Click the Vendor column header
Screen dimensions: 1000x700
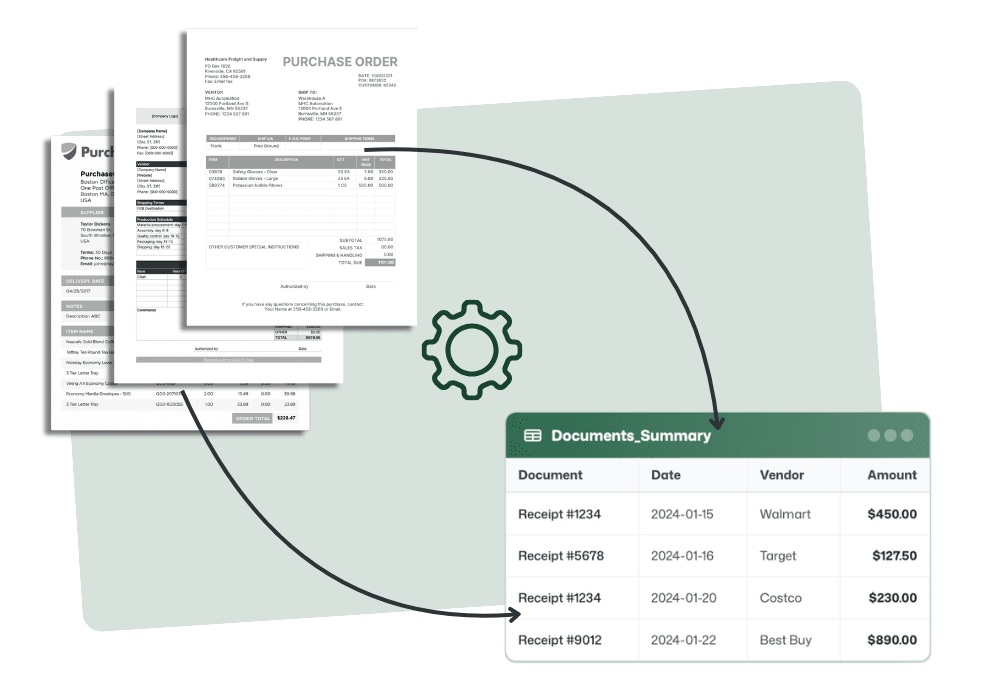point(782,475)
